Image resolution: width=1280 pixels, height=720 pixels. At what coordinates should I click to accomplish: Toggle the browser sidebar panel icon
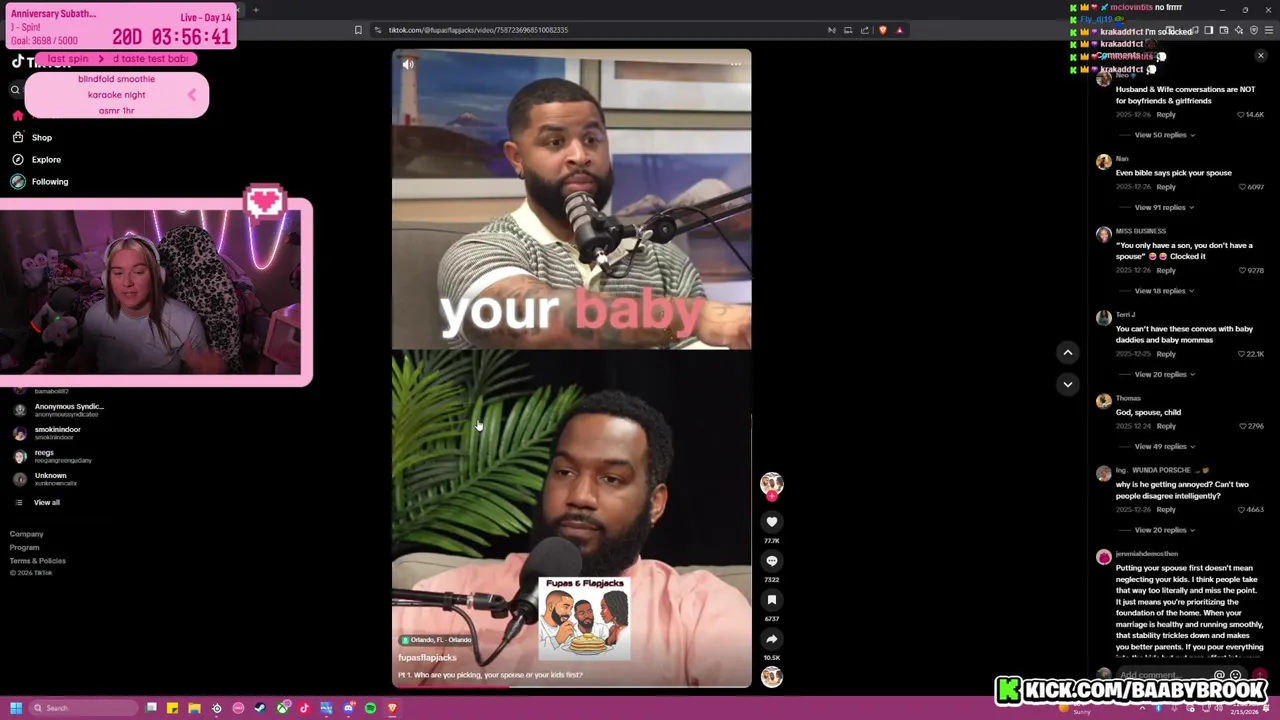pyautogui.click(x=1208, y=30)
